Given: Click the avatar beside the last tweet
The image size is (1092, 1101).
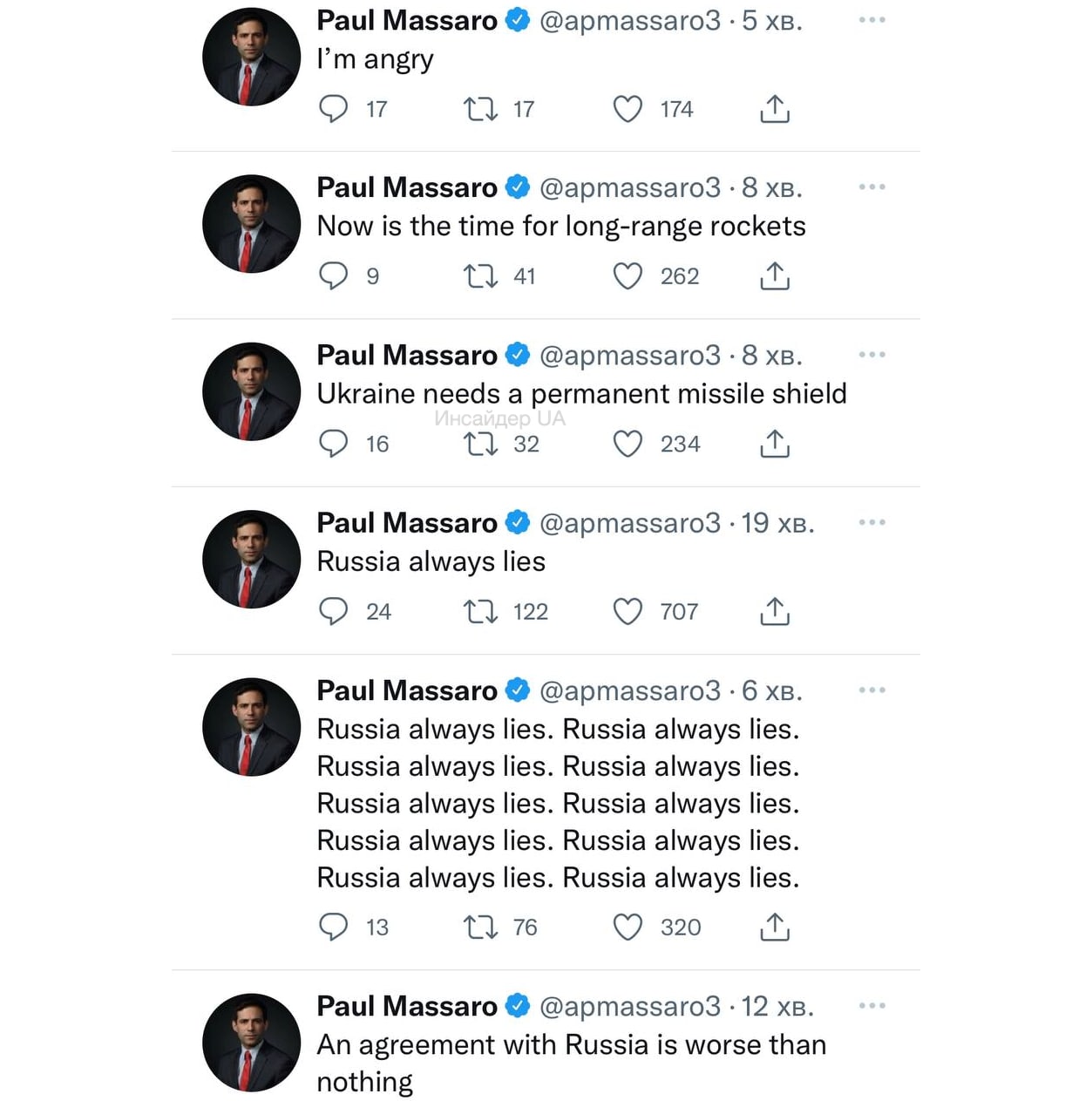Looking at the screenshot, I should (251, 1043).
